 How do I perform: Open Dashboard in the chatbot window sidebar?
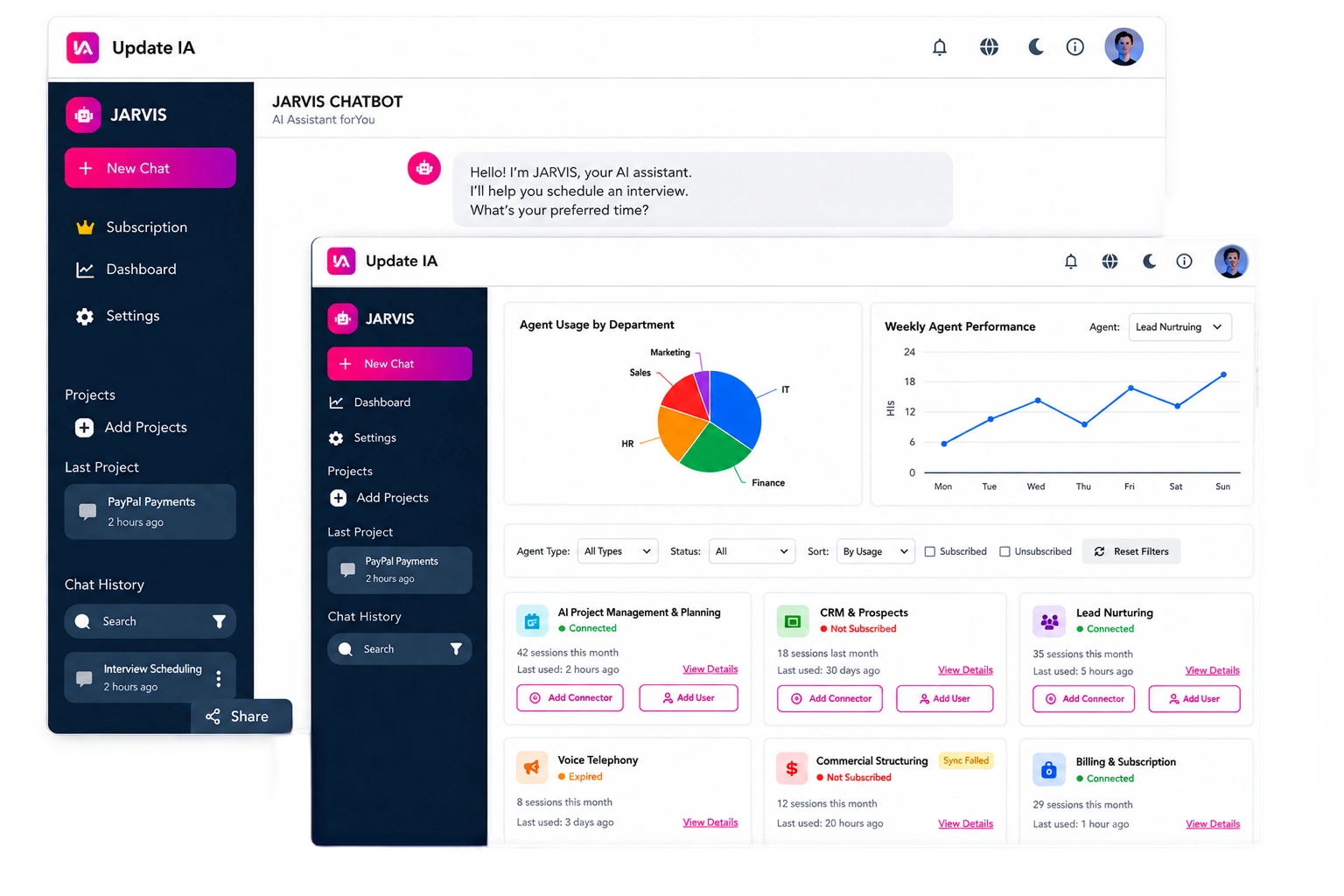127,269
